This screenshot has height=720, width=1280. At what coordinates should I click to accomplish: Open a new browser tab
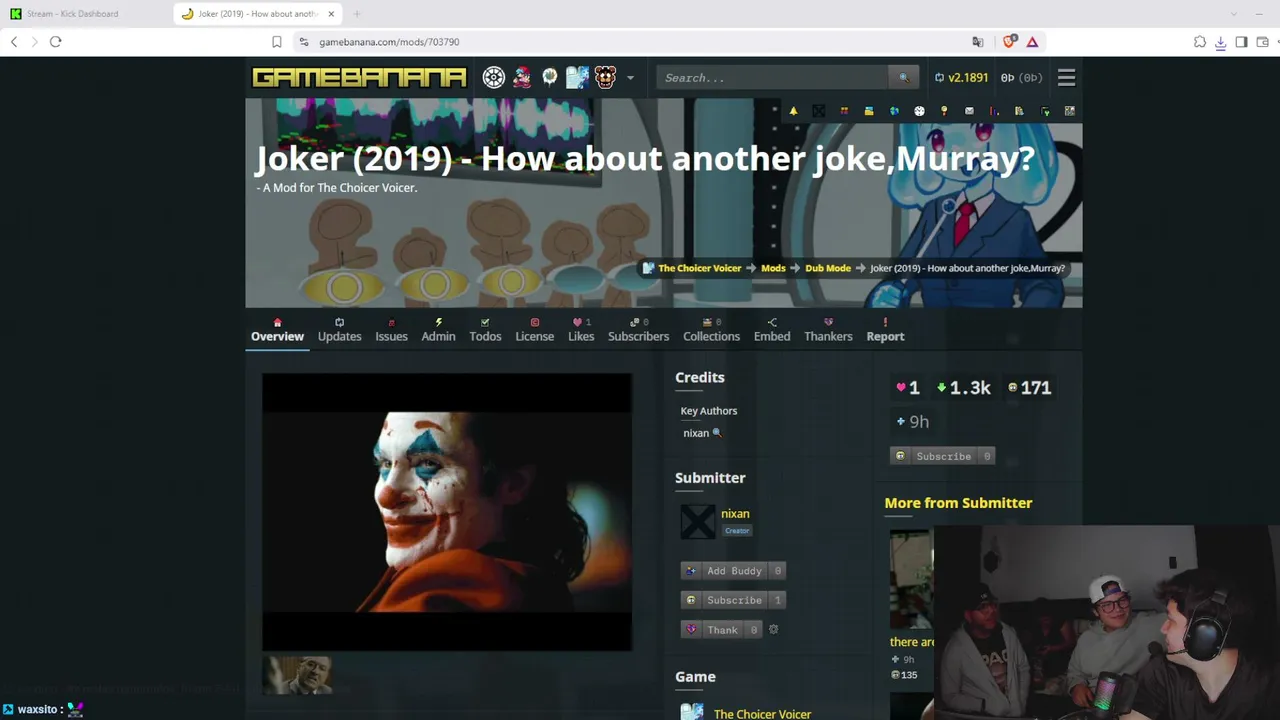click(357, 14)
